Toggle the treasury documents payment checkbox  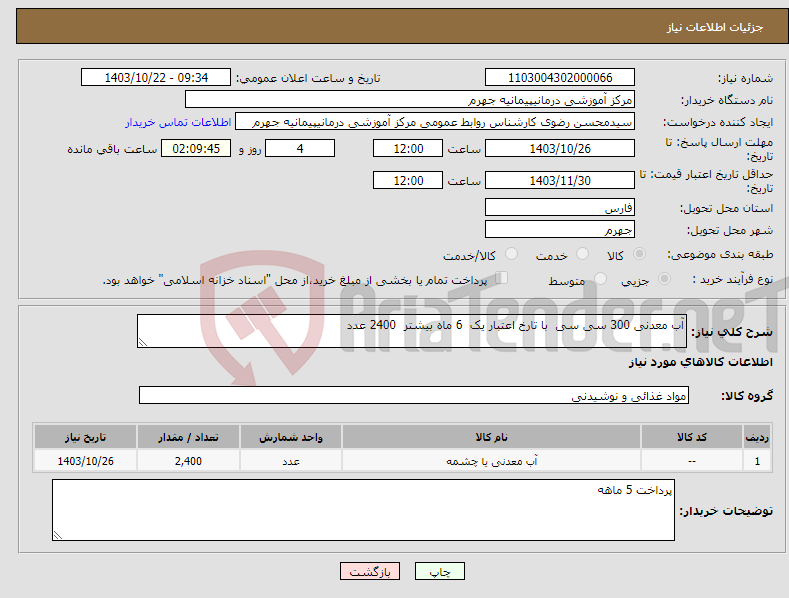click(x=502, y=278)
